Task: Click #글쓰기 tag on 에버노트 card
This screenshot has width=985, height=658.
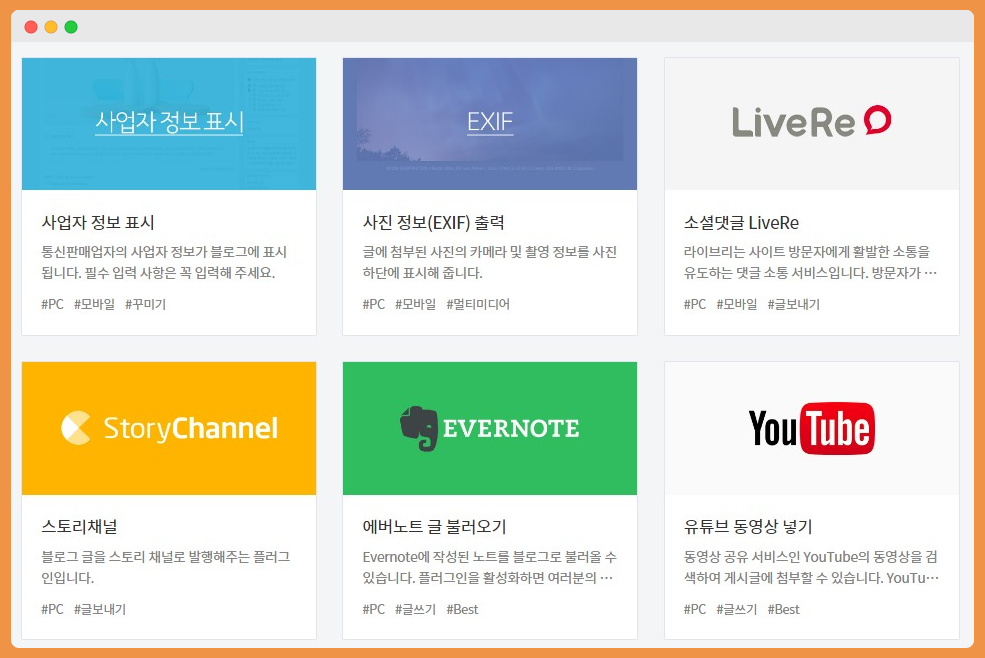Action: click(x=415, y=609)
